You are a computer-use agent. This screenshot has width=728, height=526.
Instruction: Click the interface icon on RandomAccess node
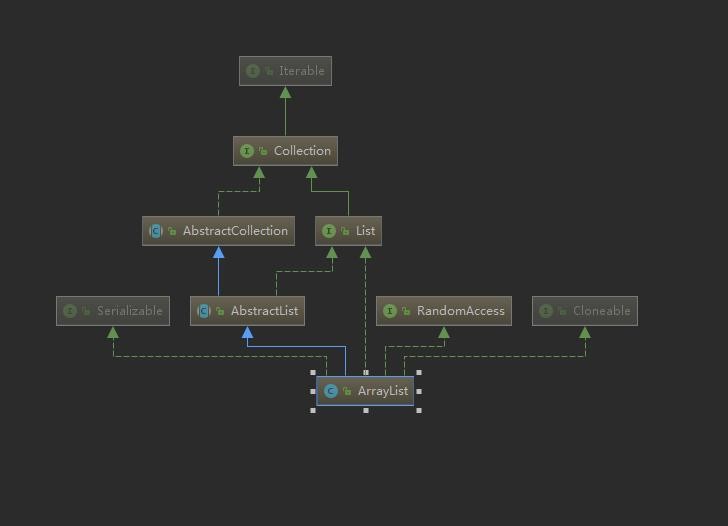click(x=390, y=311)
